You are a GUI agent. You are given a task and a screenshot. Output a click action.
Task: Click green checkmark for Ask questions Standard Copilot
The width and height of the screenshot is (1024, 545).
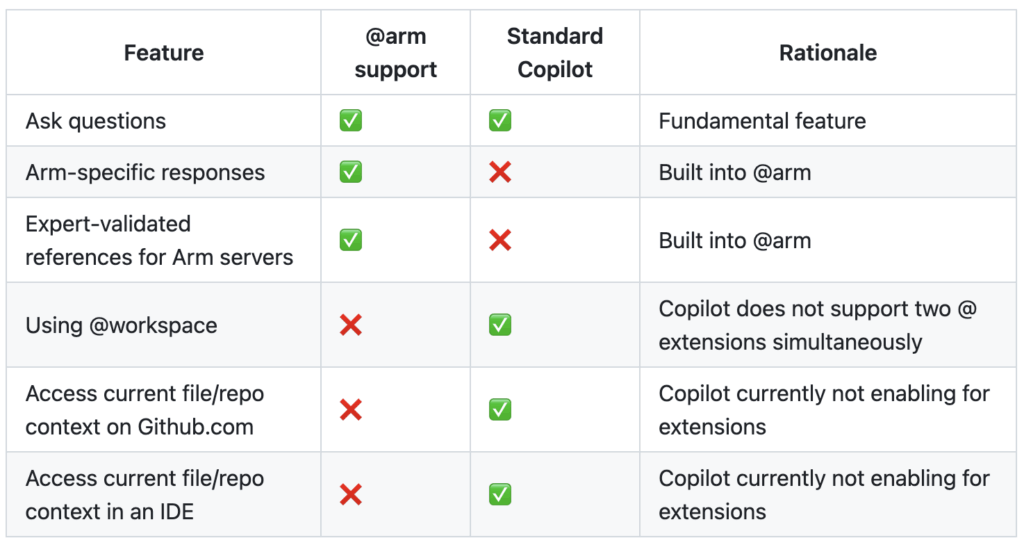pyautogui.click(x=500, y=121)
